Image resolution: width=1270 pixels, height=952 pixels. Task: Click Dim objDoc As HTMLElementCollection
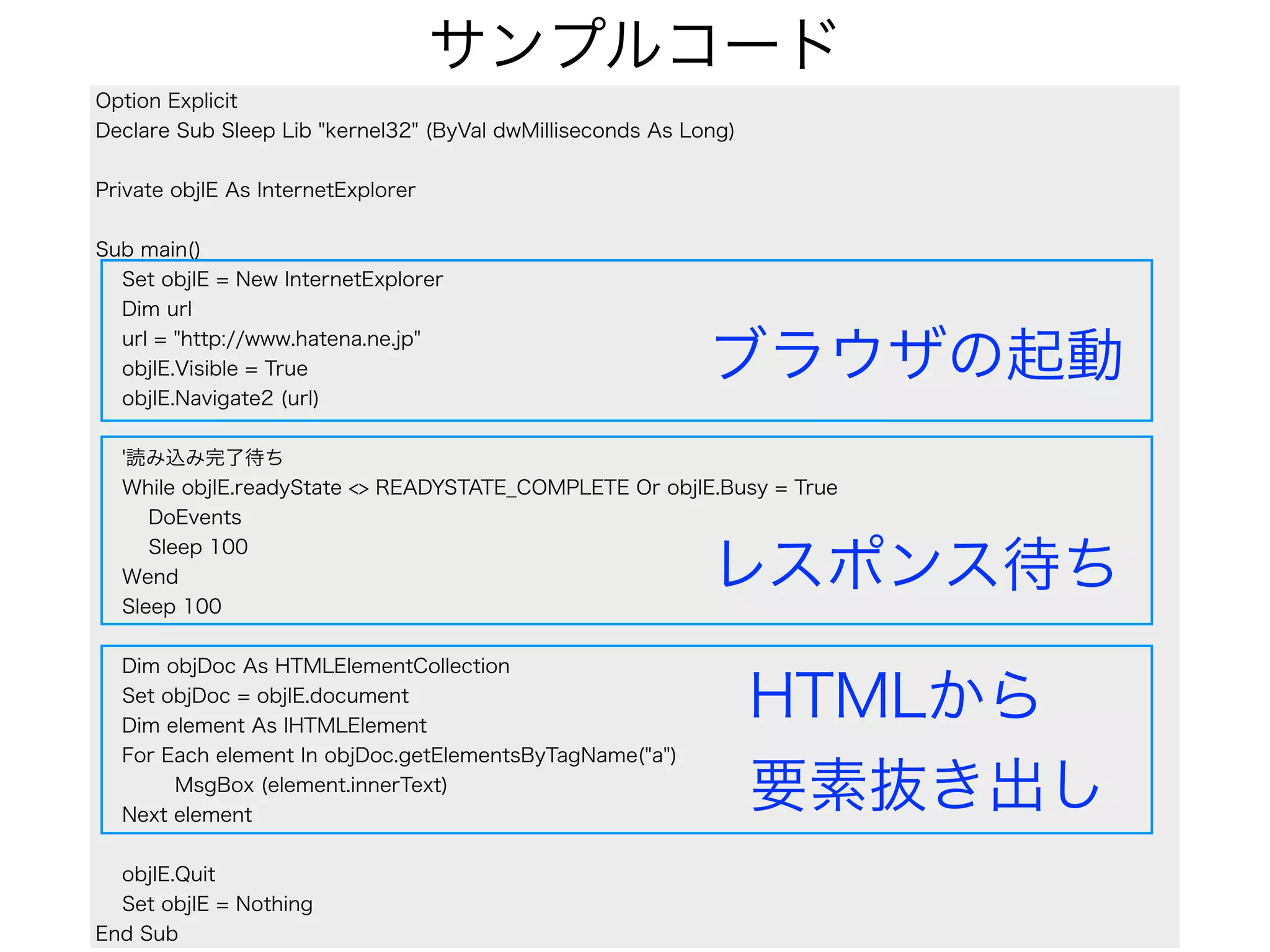click(x=316, y=666)
